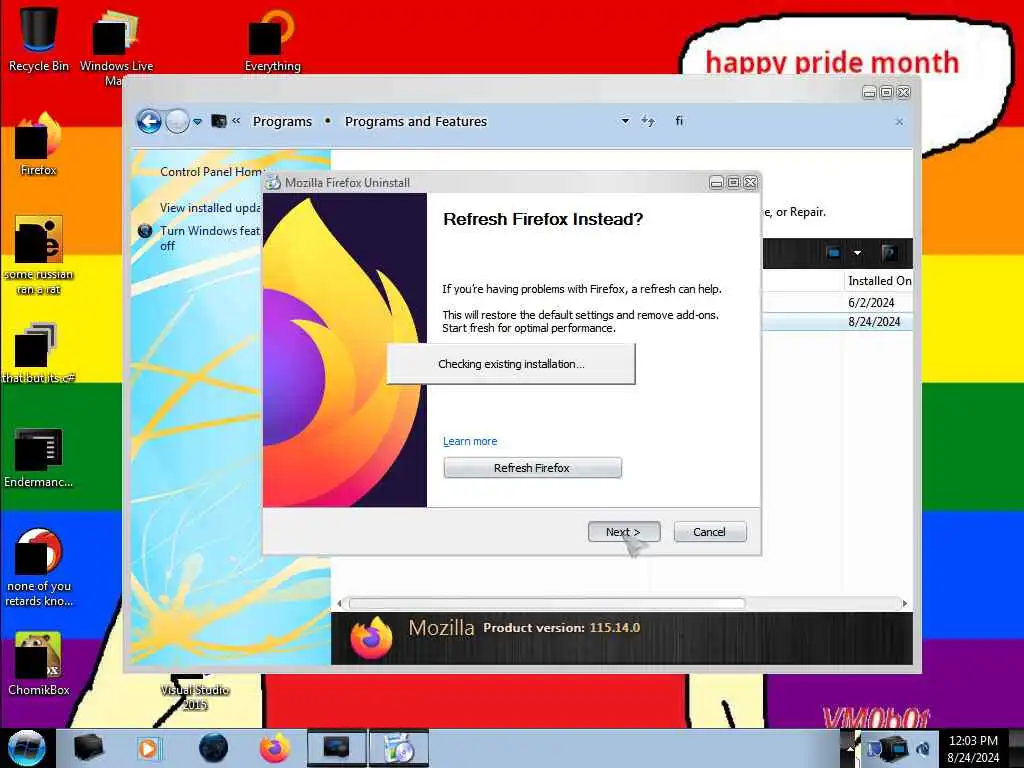
Task: Cancel the Firefox Uninstall wizard
Action: click(x=709, y=532)
